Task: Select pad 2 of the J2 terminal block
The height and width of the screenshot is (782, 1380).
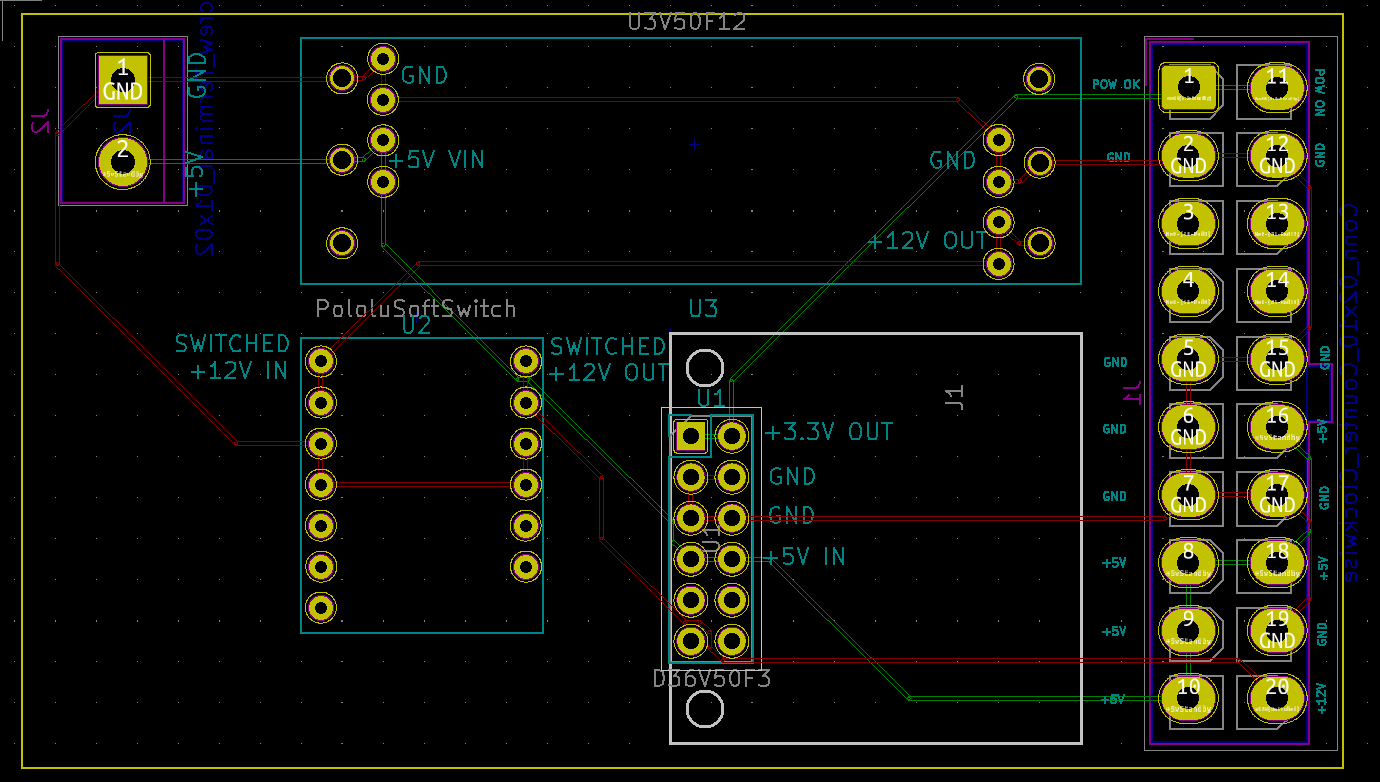Action: pos(123,160)
